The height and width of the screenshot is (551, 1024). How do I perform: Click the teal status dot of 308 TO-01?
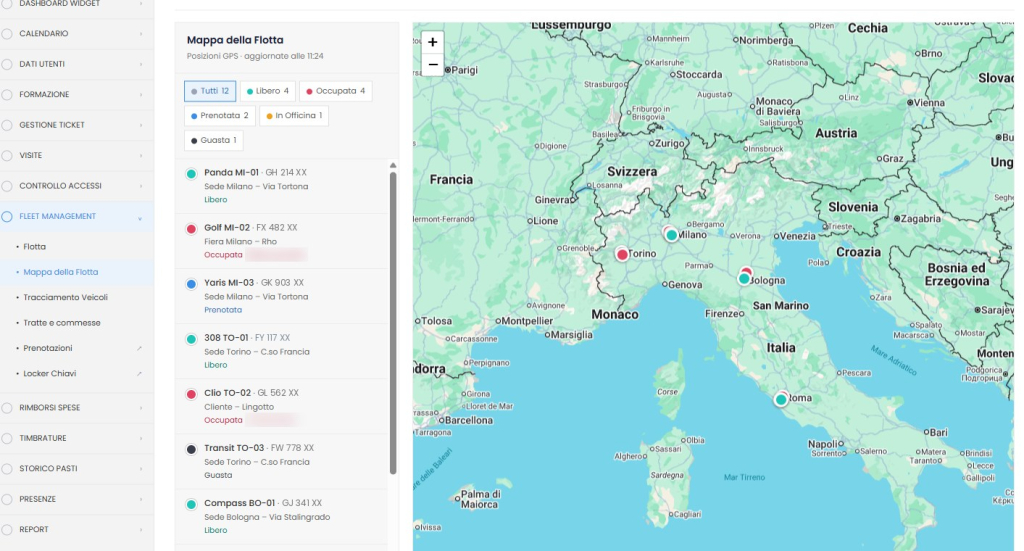click(191, 339)
